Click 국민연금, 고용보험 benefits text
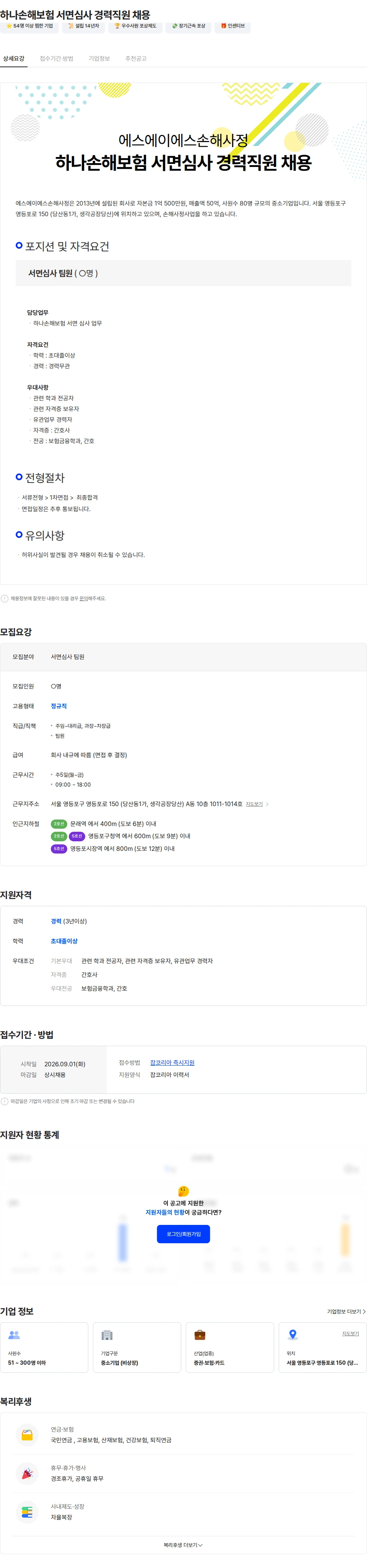Viewport: 367px width, 1568px height. pyautogui.click(x=111, y=1440)
